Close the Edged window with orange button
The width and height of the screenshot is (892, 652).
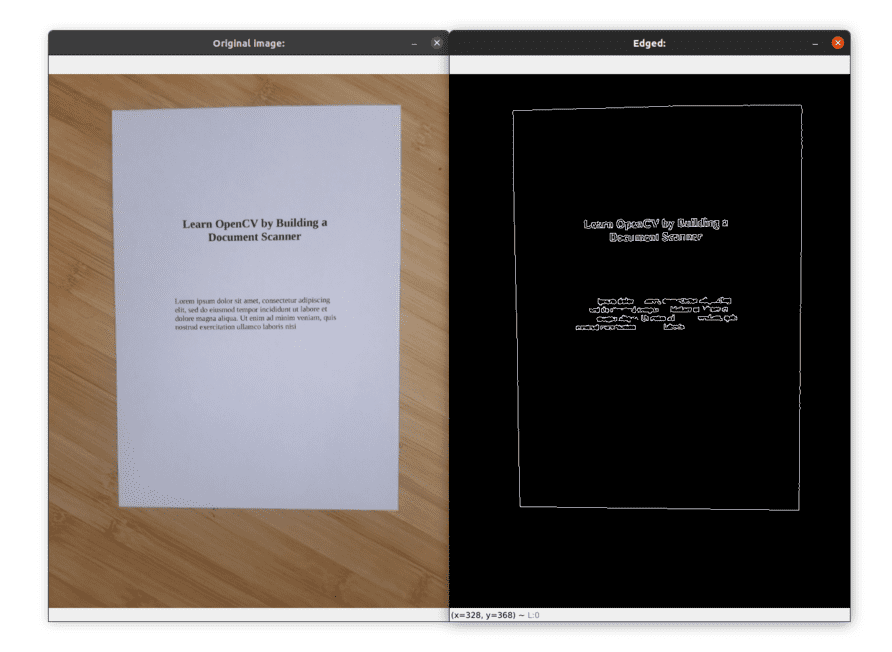(x=837, y=43)
